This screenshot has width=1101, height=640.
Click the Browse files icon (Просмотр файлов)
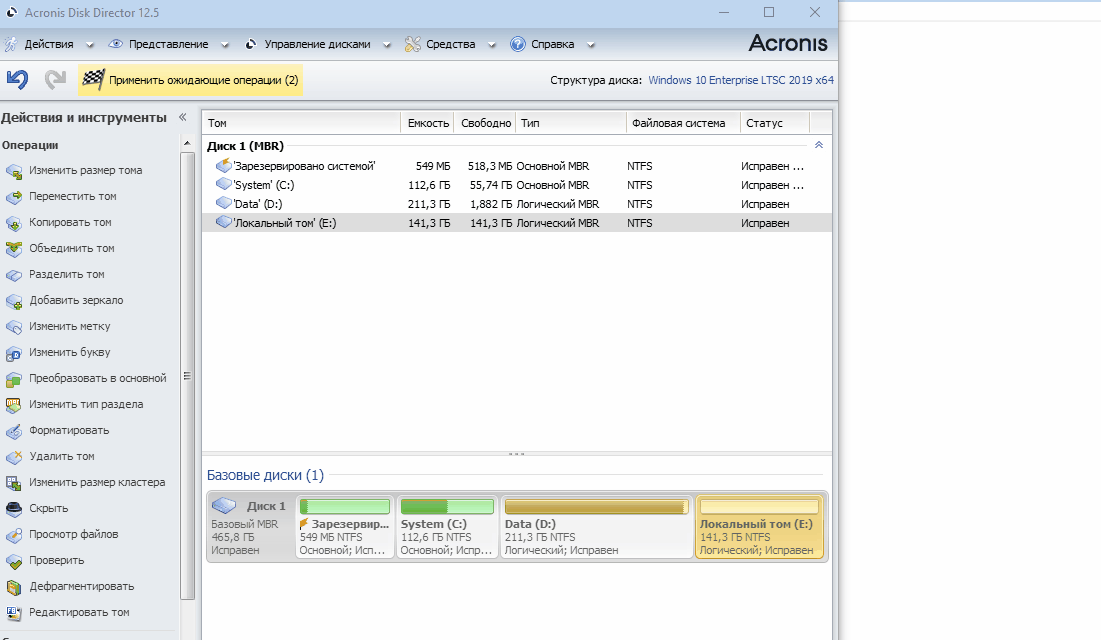coord(14,535)
